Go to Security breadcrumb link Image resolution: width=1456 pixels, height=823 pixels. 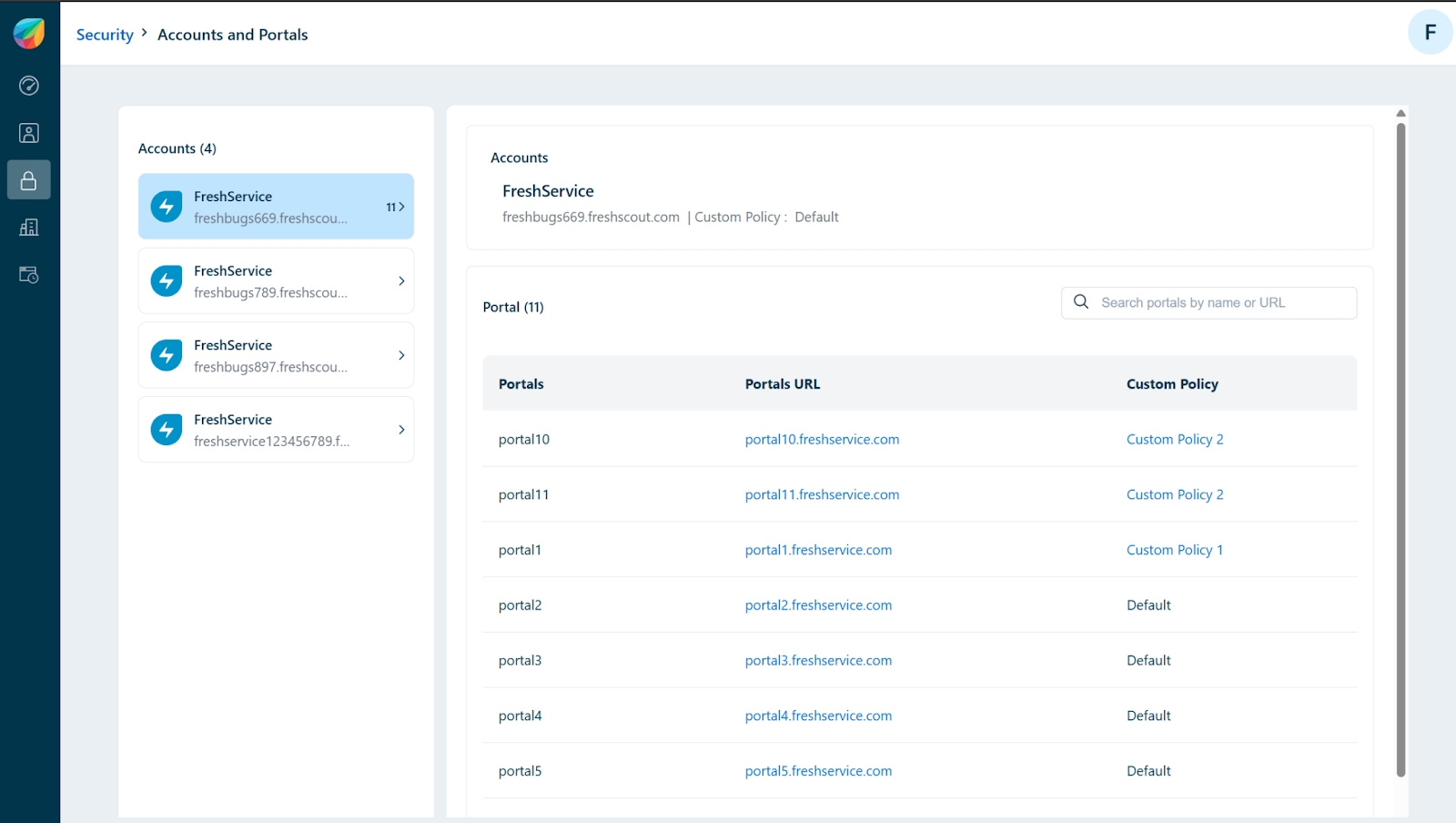pos(105,35)
